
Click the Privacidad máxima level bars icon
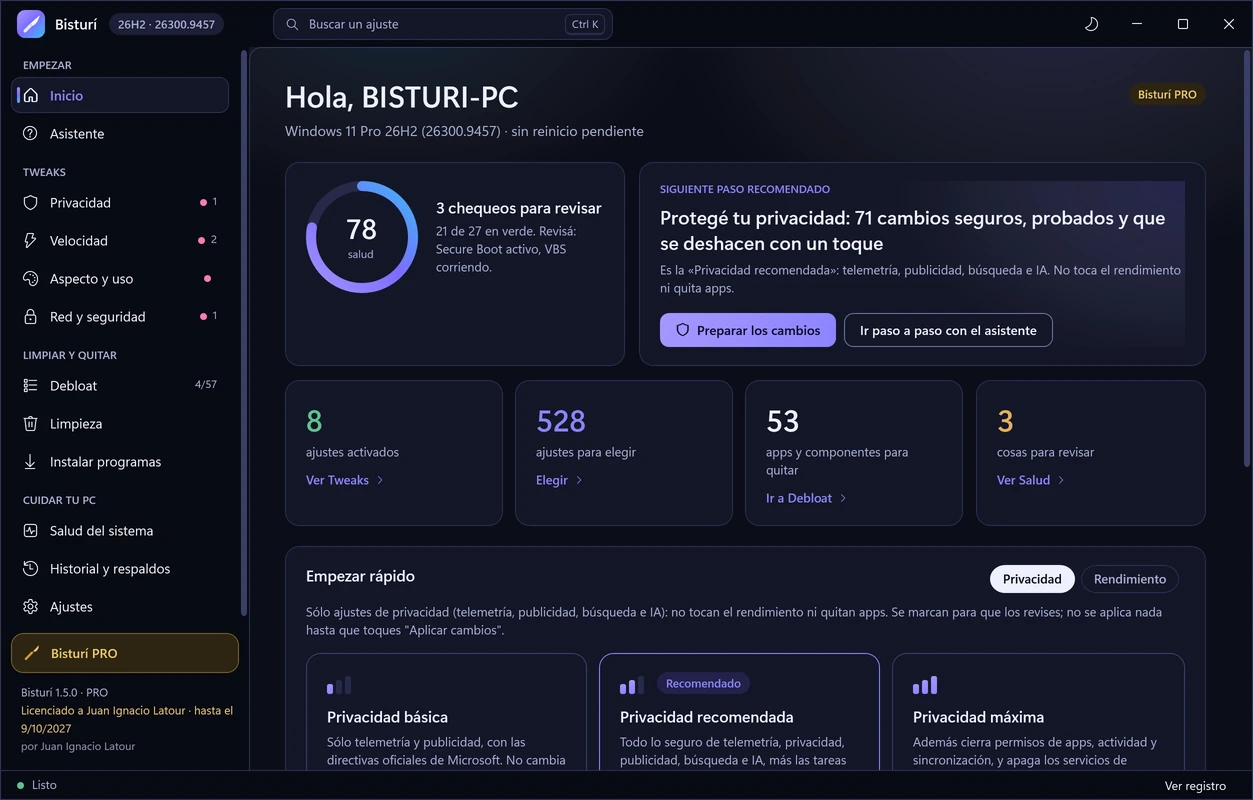pos(925,686)
